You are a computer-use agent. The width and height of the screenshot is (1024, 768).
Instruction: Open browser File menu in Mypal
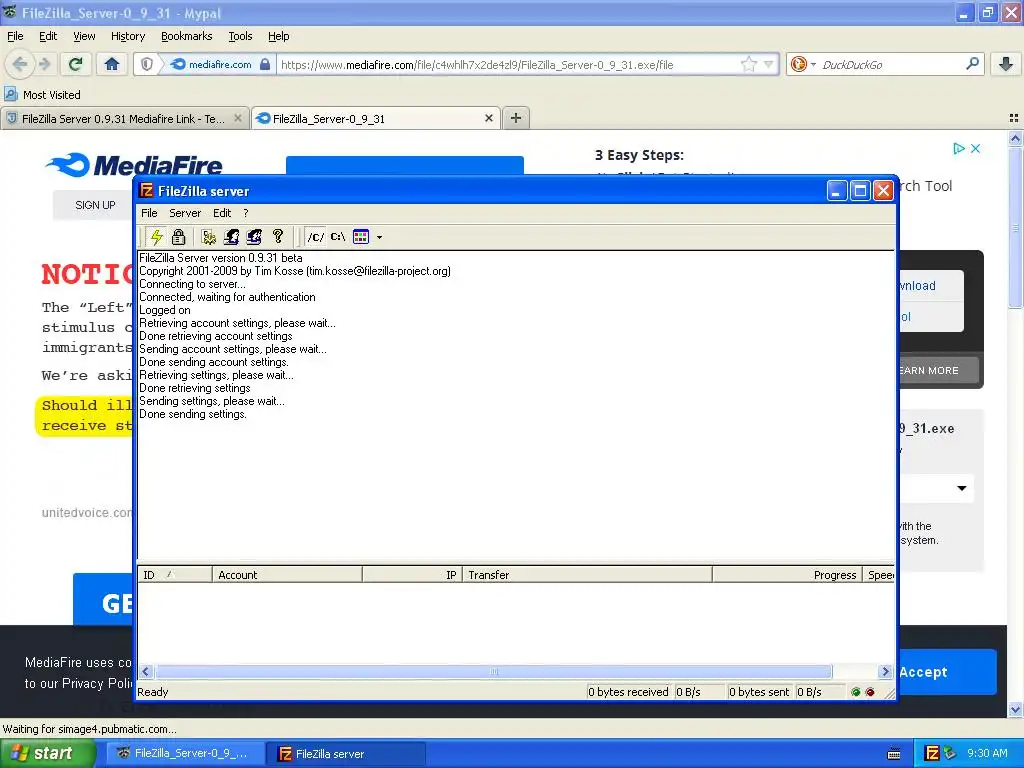tap(15, 36)
